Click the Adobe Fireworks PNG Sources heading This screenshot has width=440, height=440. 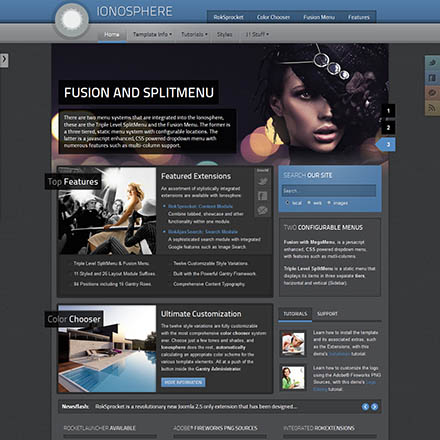[x=215, y=428]
